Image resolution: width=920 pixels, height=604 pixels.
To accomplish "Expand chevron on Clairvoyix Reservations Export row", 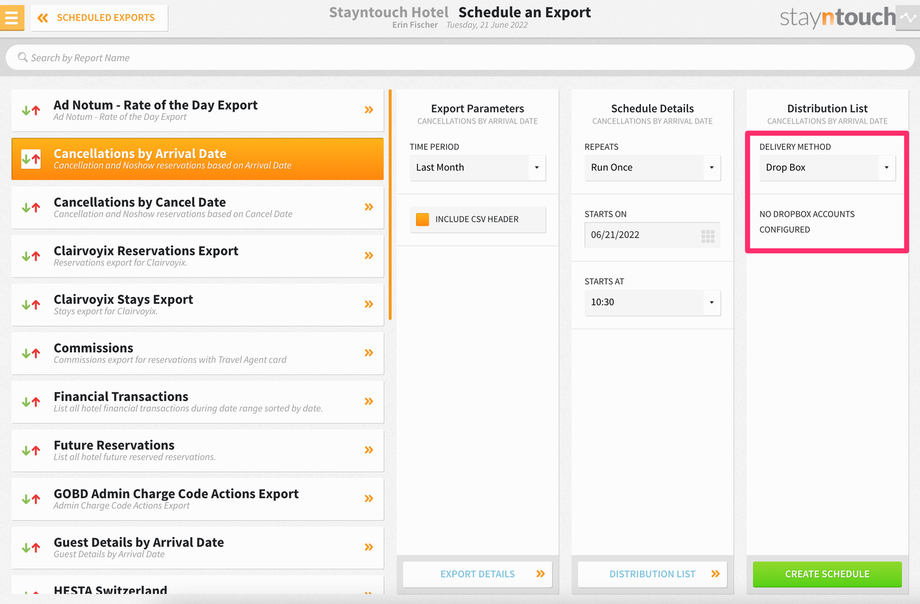I will (368, 256).
